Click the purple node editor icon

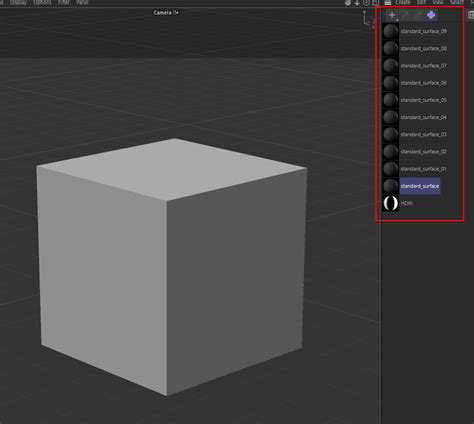(x=431, y=15)
